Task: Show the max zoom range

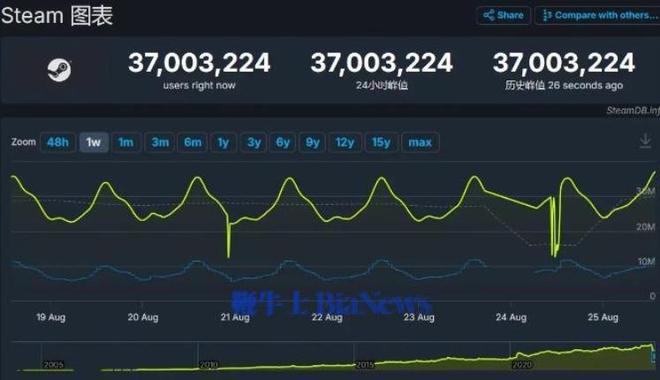Action: [x=420, y=142]
